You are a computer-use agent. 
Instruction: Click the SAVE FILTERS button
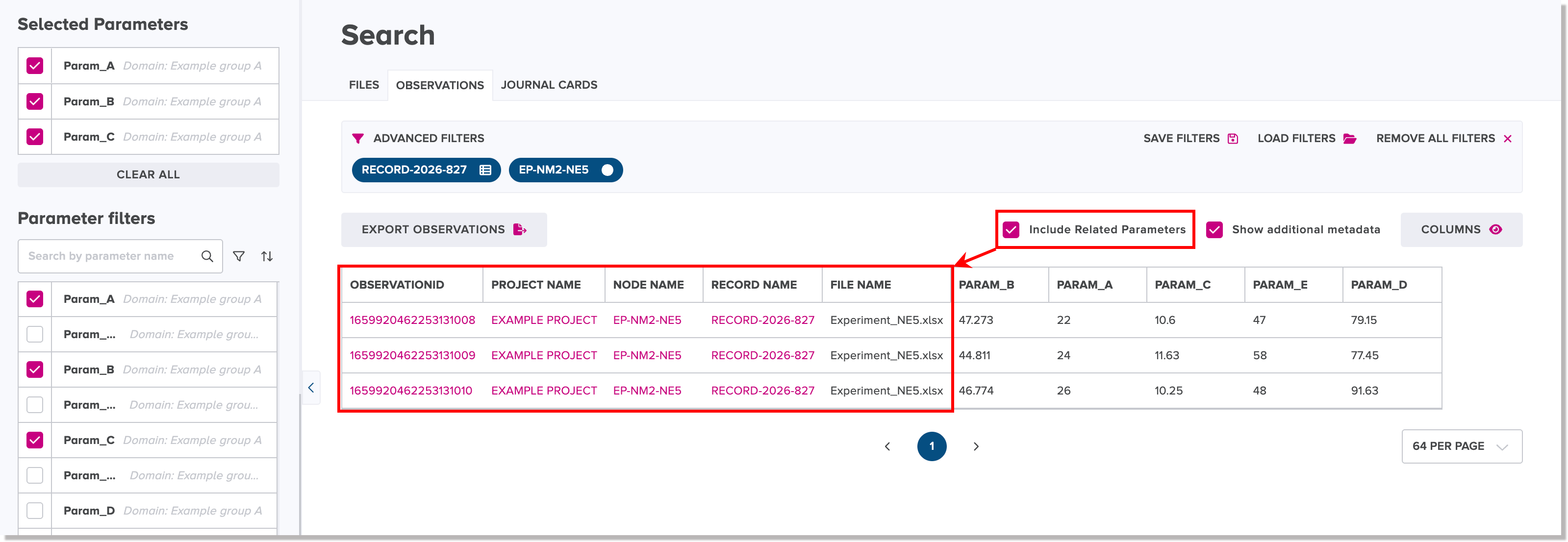coord(1190,139)
